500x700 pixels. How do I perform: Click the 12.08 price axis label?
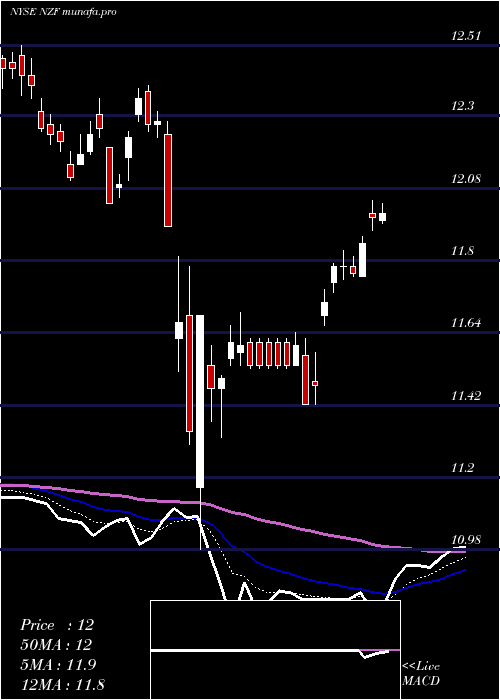[x=466, y=179]
